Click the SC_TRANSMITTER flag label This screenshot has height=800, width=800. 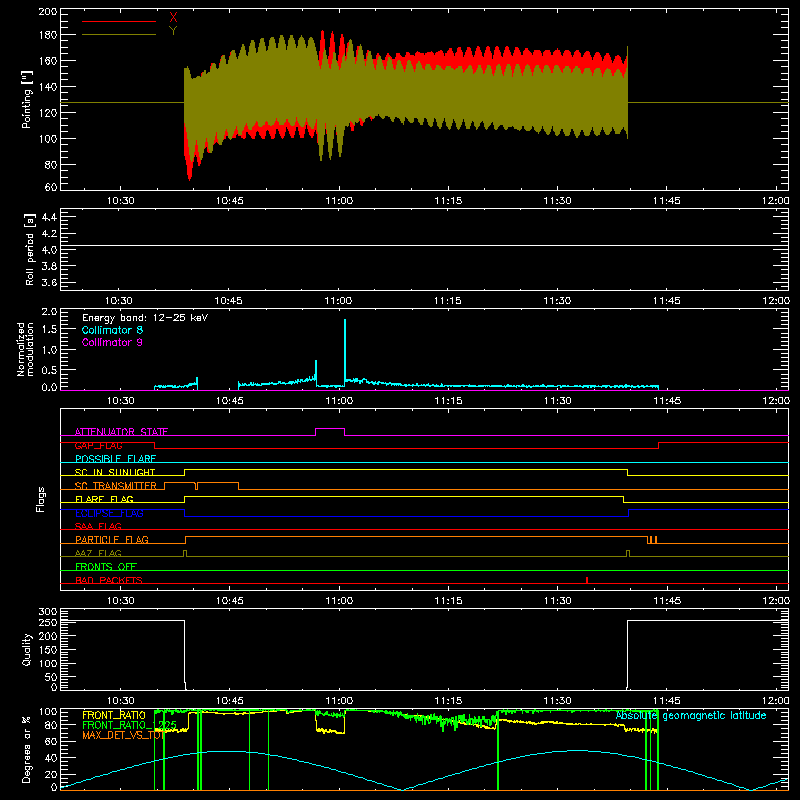pos(116,486)
